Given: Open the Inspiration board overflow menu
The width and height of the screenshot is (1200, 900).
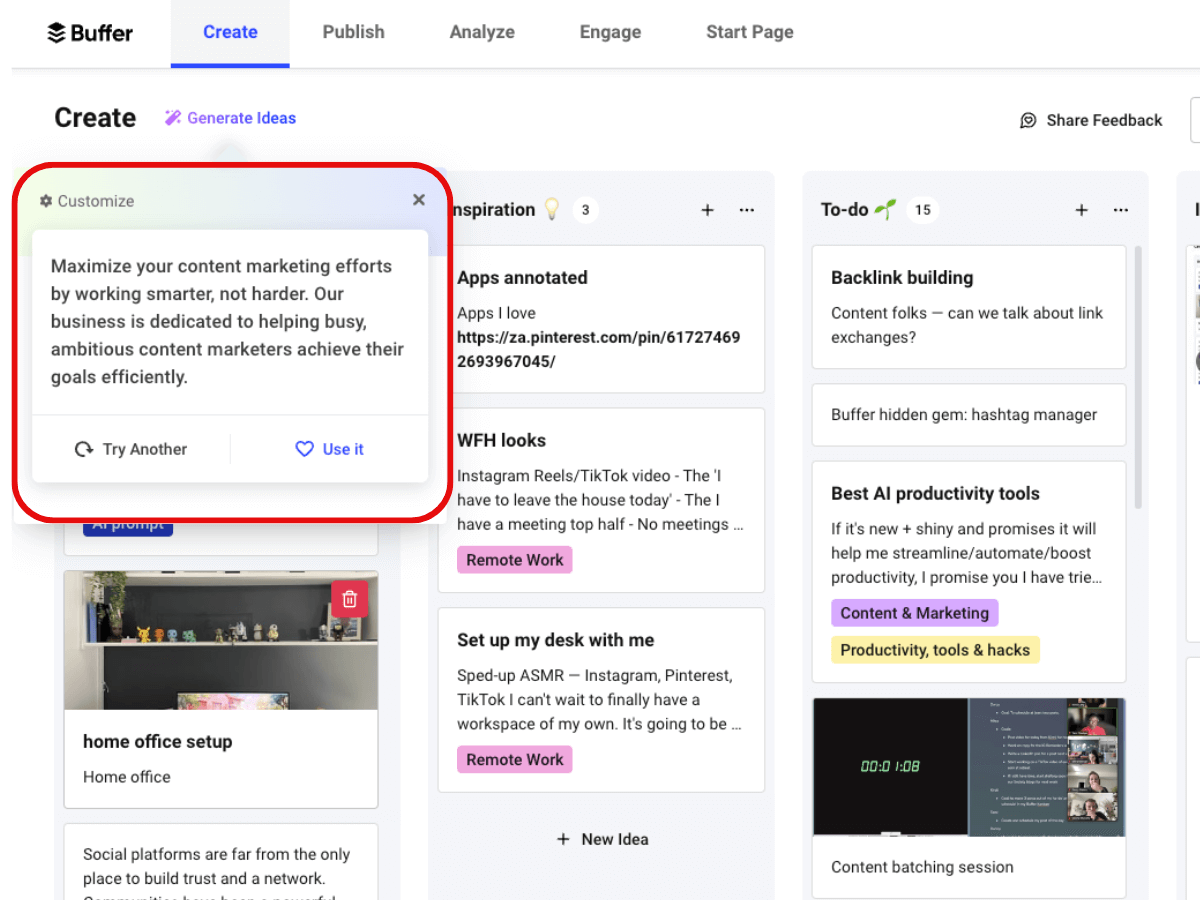Looking at the screenshot, I should click(x=746, y=210).
